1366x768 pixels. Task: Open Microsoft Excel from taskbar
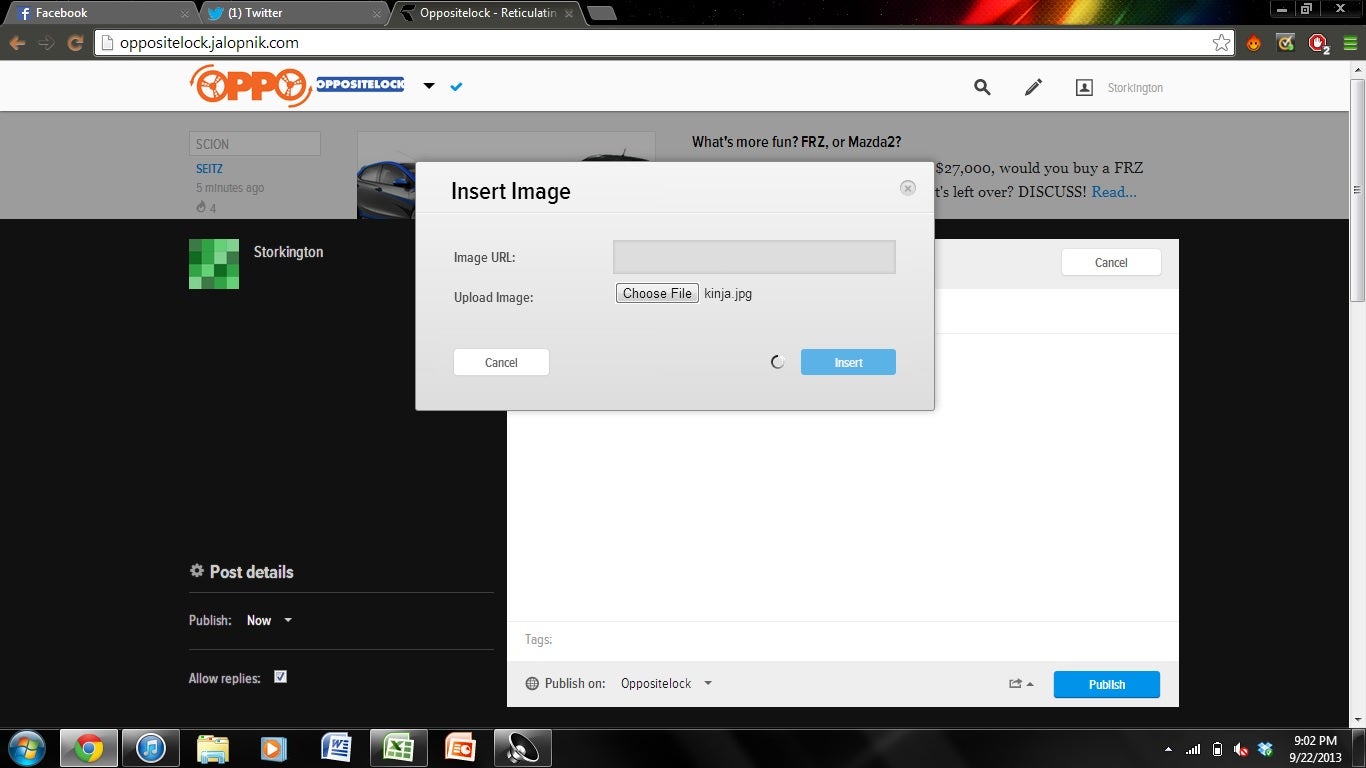click(398, 748)
